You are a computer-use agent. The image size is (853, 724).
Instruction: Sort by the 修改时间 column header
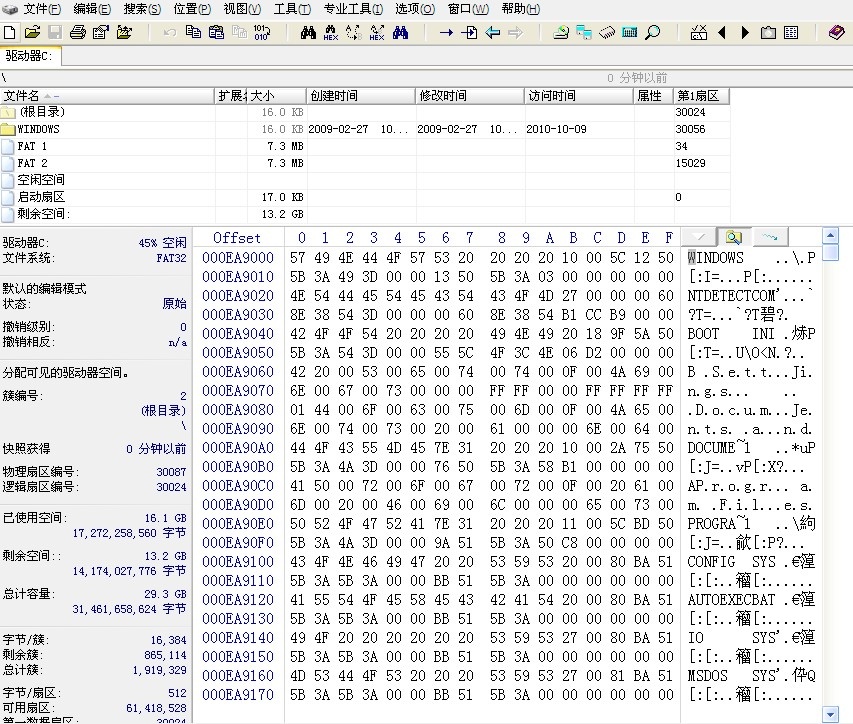(470, 96)
